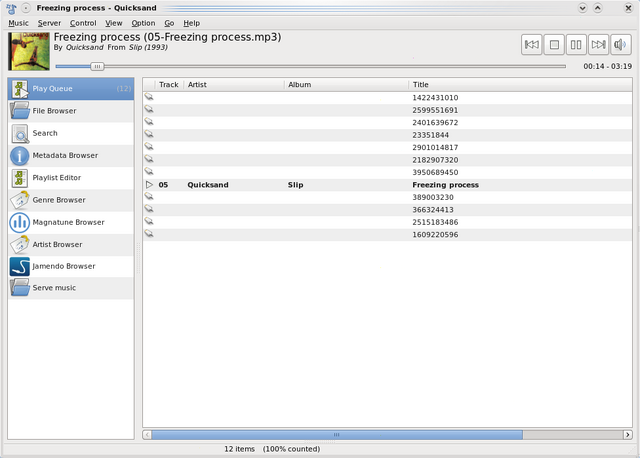Sort the queue by Title column
640x458 pixels.
(520, 85)
